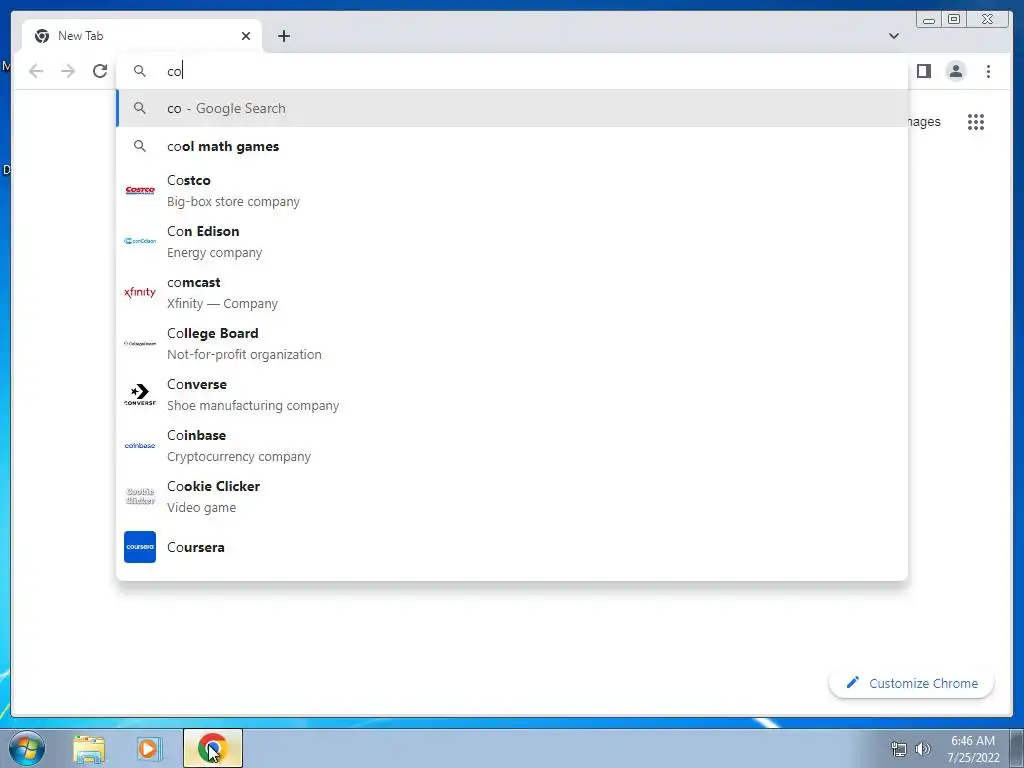Open the Google apps grid

click(976, 121)
